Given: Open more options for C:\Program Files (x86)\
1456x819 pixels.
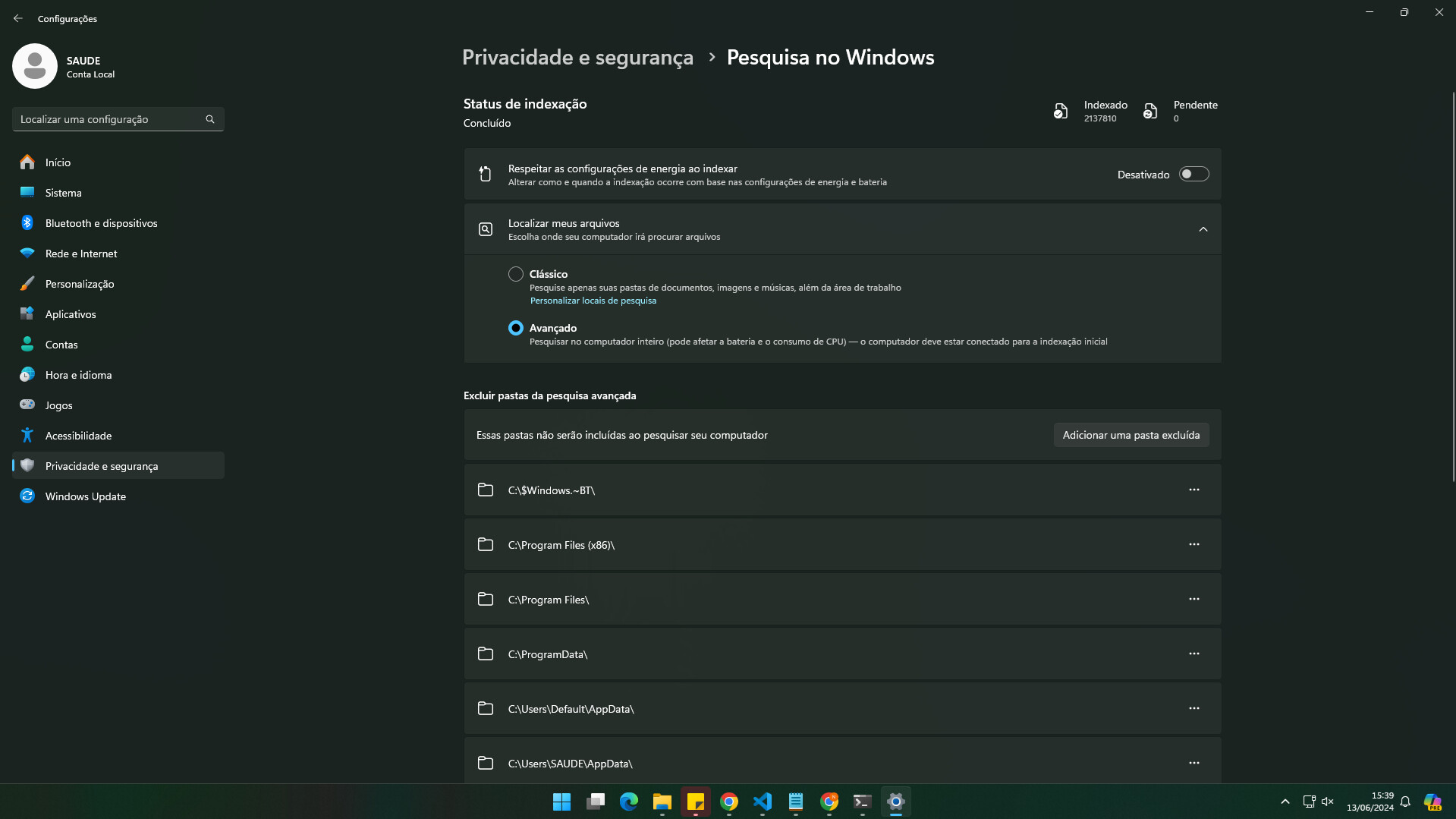Looking at the screenshot, I should [x=1193, y=545].
